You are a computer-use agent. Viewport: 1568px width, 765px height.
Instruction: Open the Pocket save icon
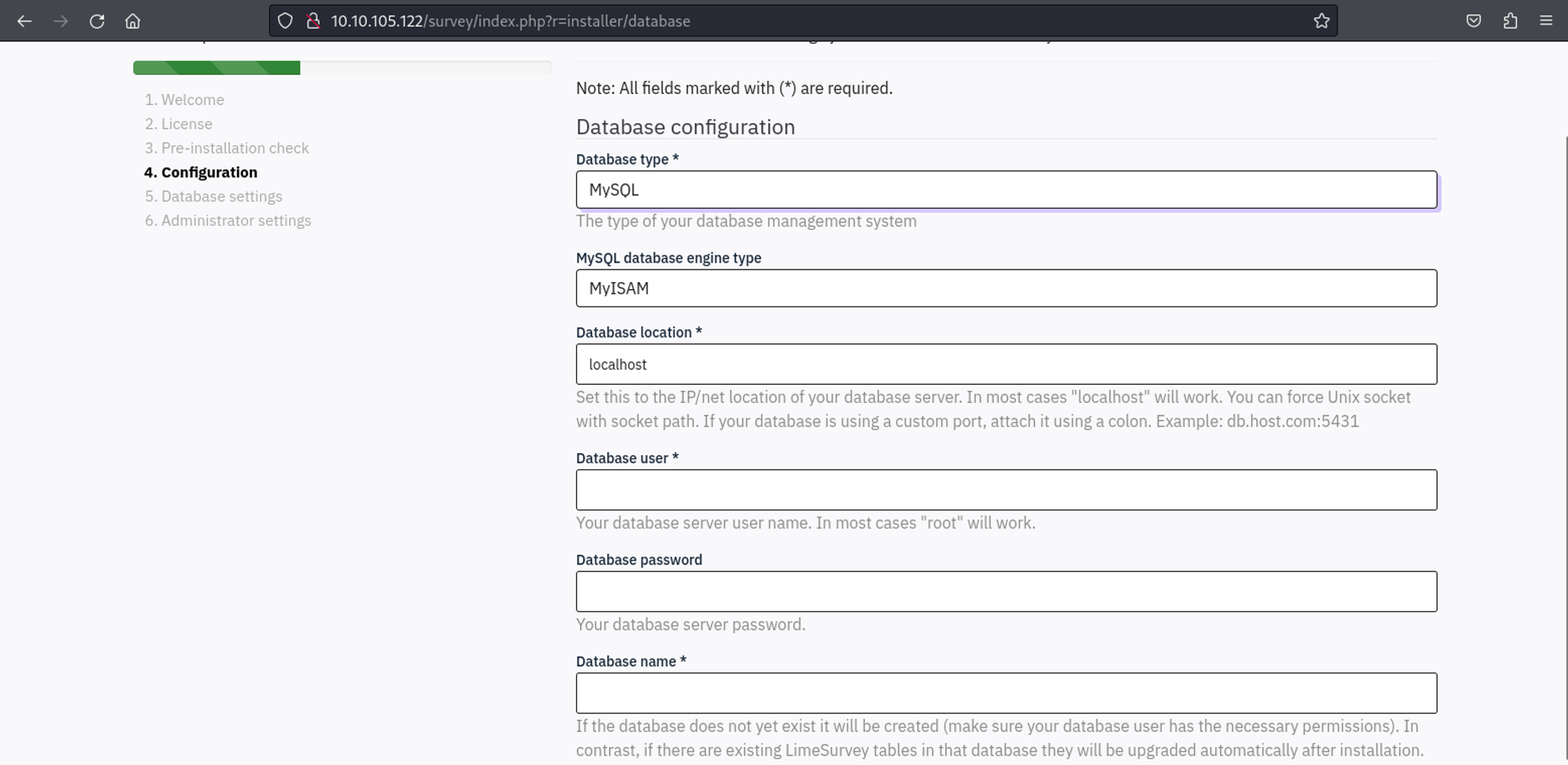1473,21
